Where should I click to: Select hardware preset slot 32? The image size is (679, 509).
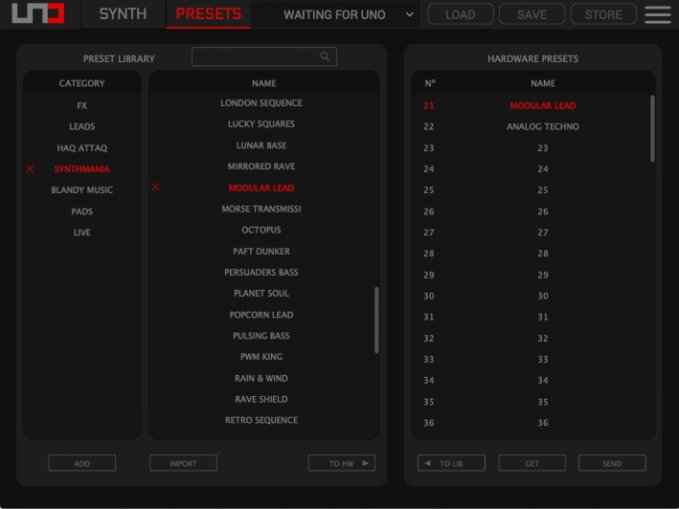[530, 338]
